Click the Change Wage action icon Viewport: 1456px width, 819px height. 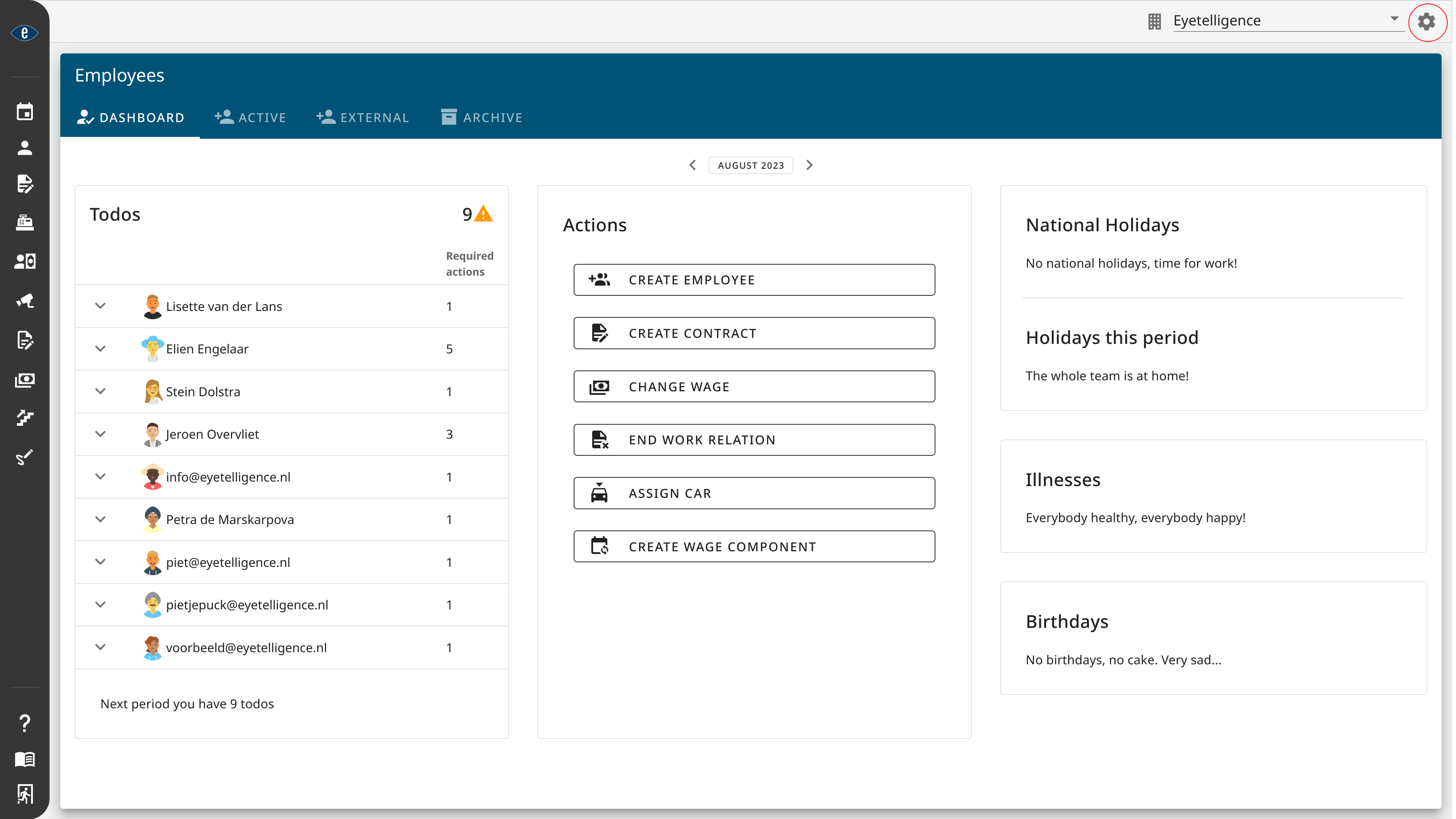[601, 386]
